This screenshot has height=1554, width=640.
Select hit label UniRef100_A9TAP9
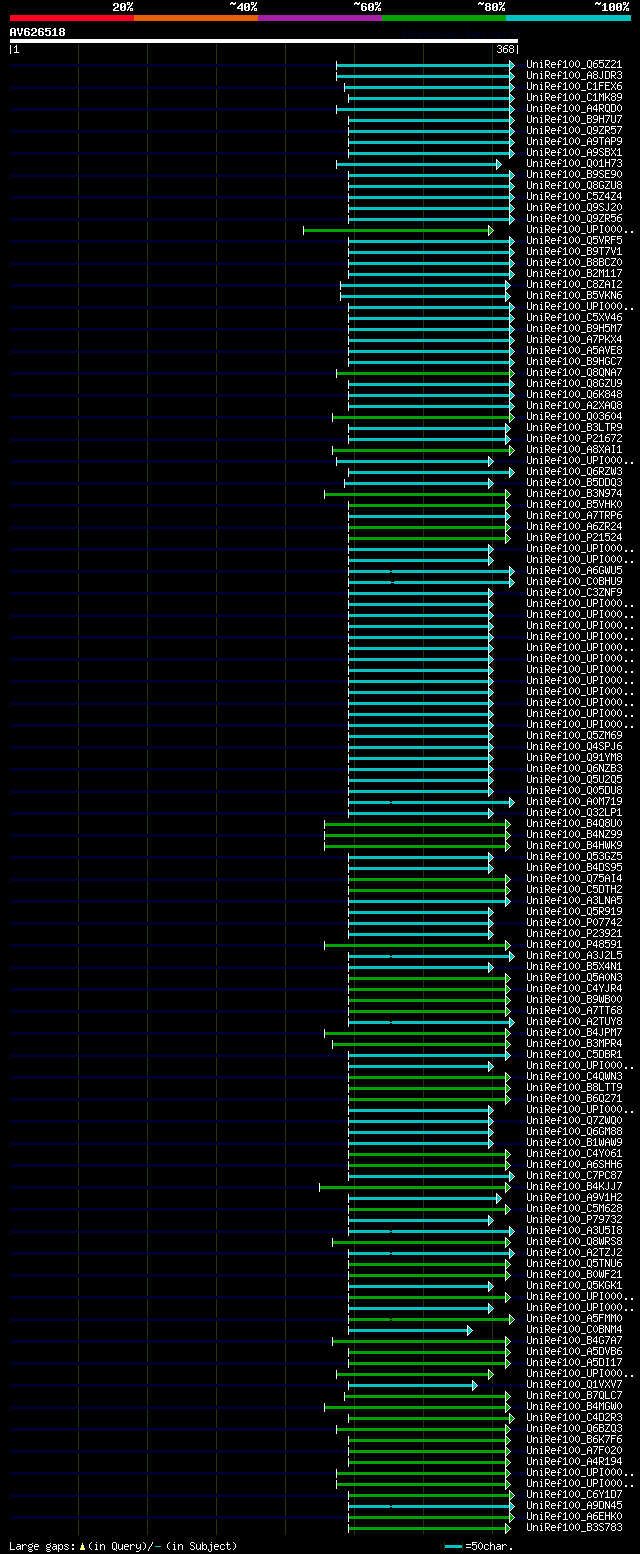coord(574,141)
